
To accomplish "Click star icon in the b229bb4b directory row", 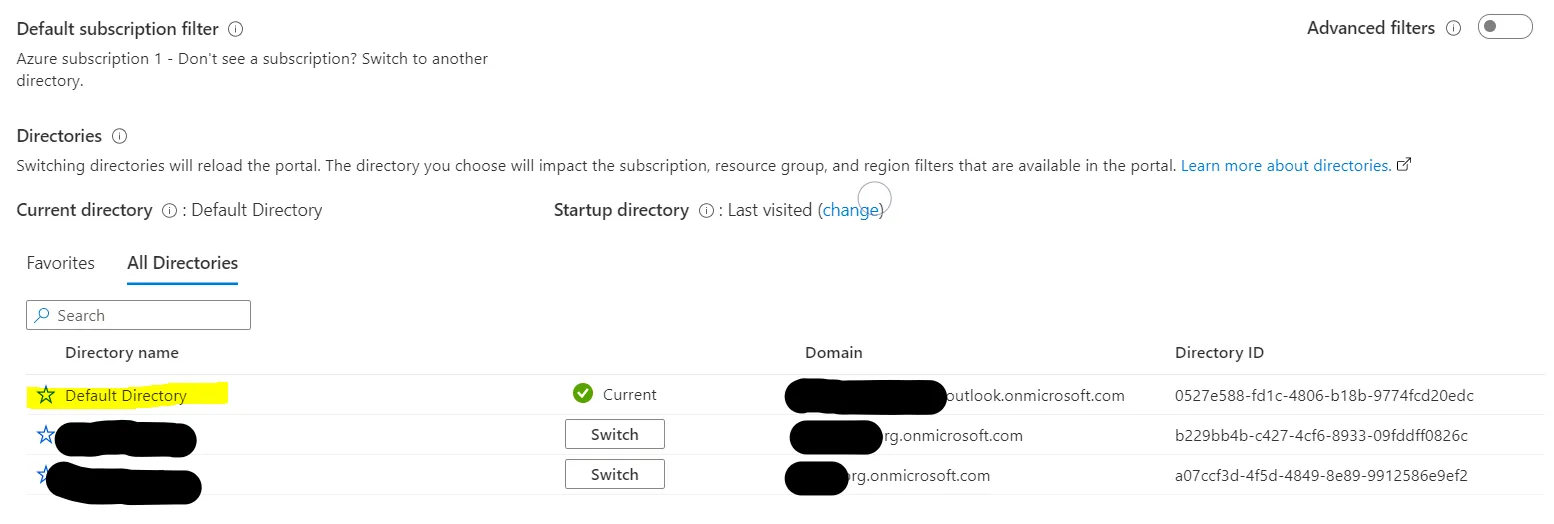I will 46,435.
